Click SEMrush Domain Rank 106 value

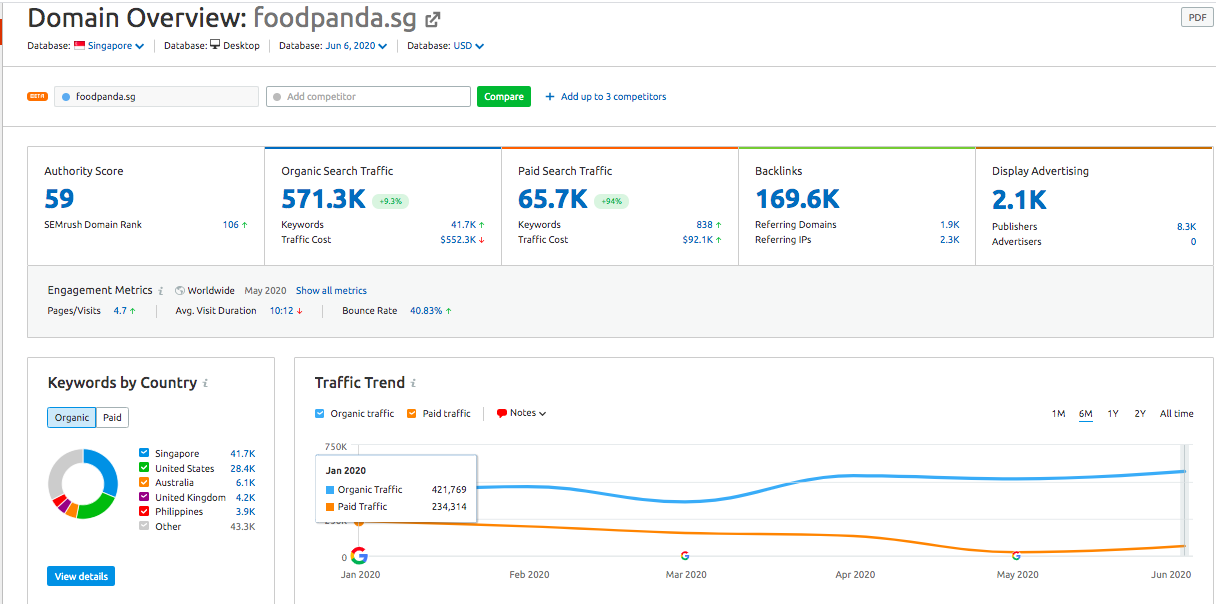pos(231,225)
